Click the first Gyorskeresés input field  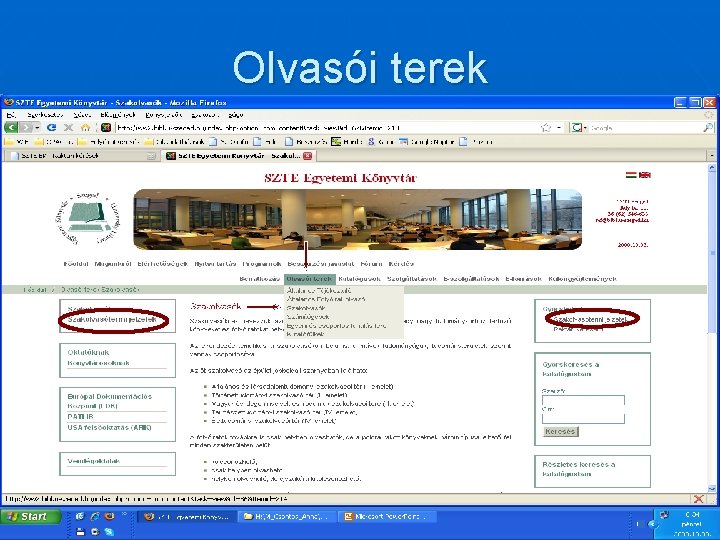pos(583,400)
